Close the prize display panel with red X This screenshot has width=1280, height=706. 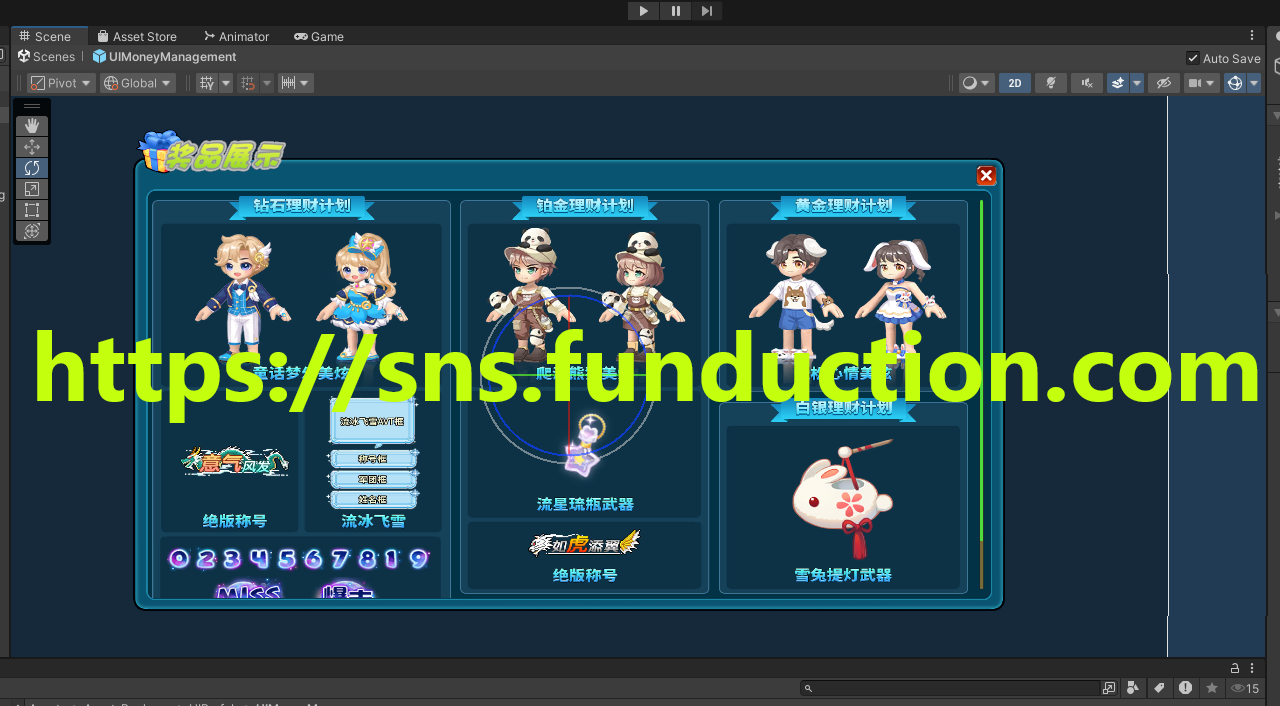coord(986,176)
